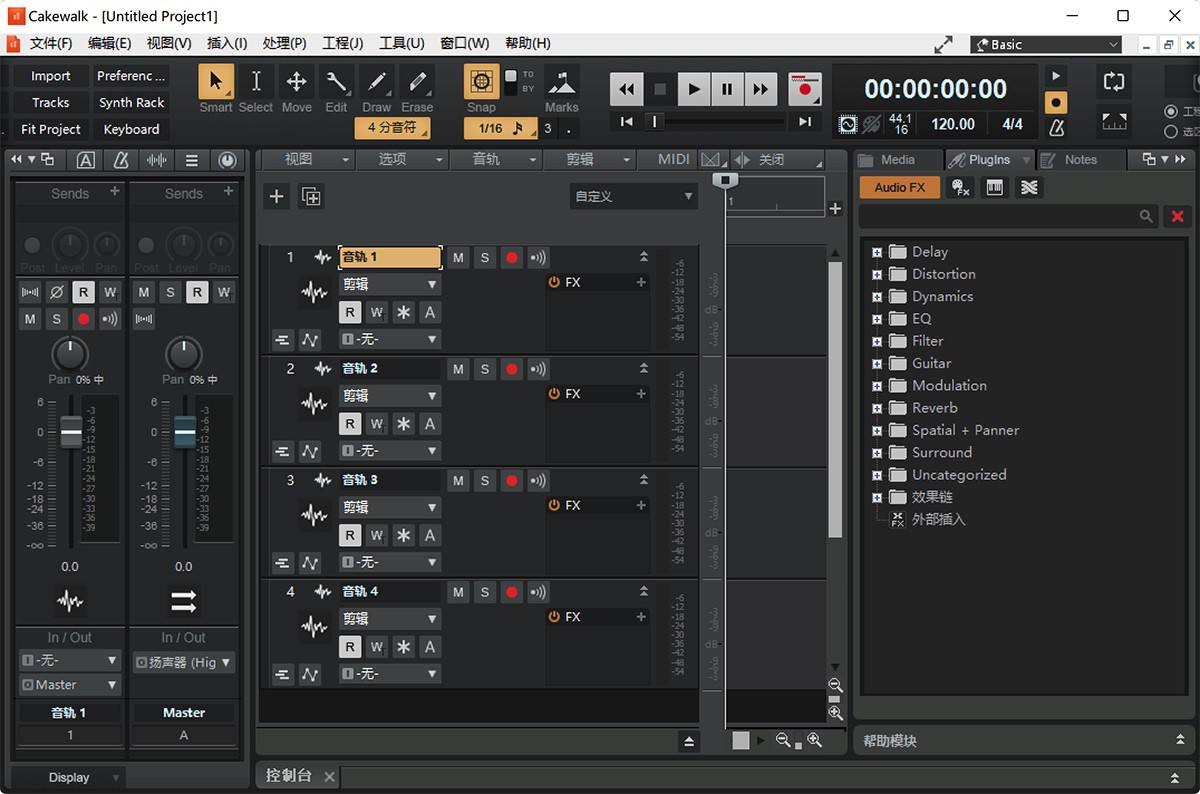Expand the Reverb plugin category

(878, 407)
